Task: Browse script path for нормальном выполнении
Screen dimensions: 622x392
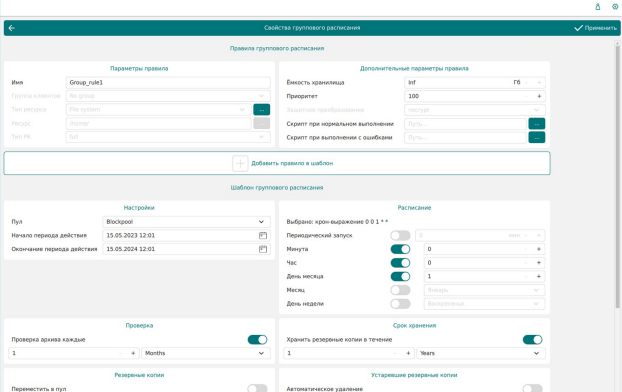Action: click(536, 124)
